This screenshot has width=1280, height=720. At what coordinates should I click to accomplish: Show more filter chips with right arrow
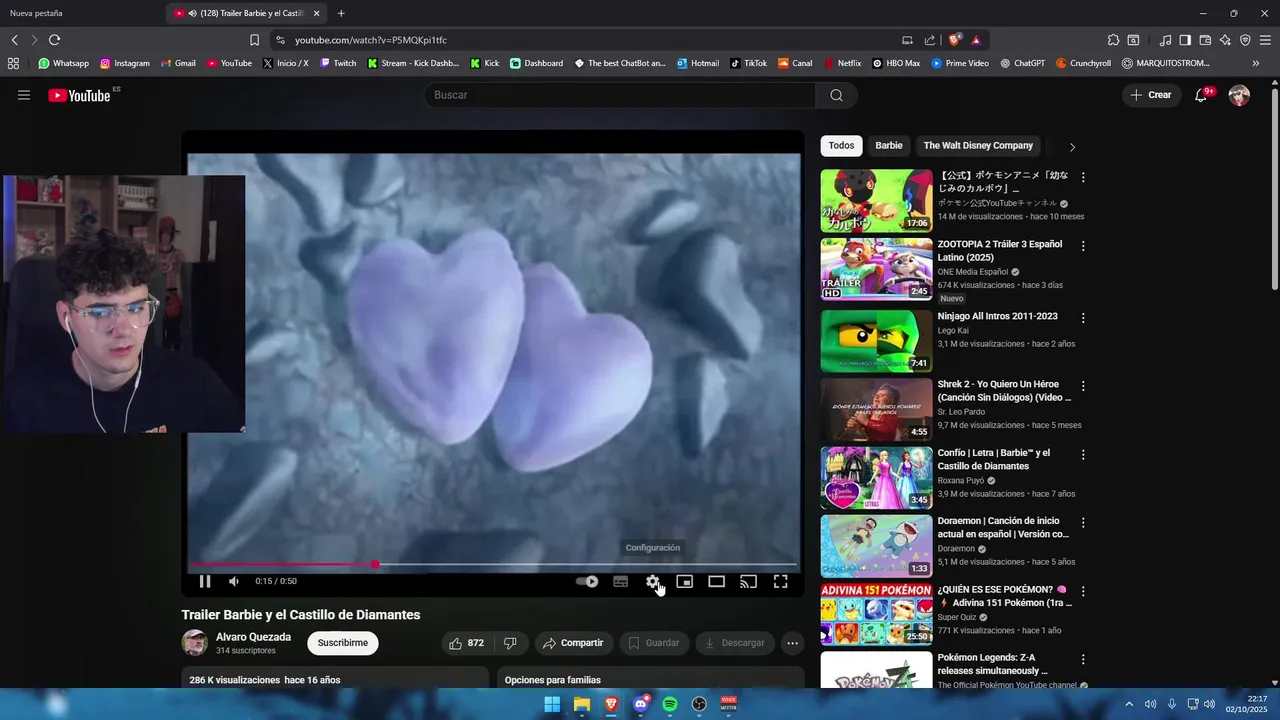click(x=1072, y=147)
